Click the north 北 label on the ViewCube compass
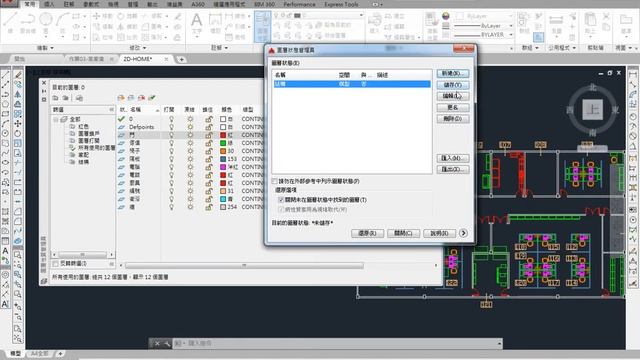Image resolution: width=640 pixels, height=360 pixels. [593, 87]
